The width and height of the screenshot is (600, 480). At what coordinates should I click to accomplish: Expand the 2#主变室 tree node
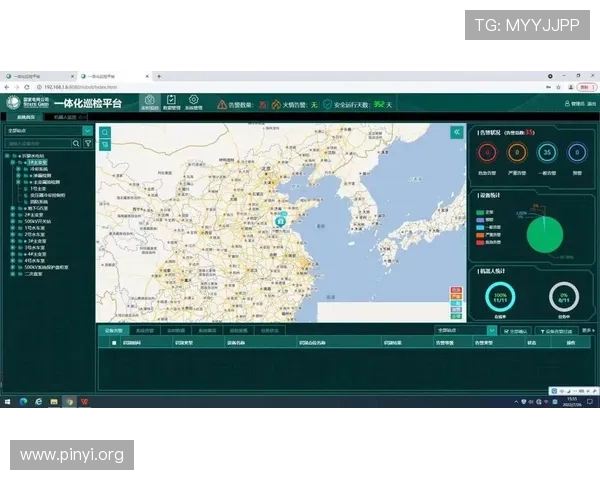click(13, 215)
